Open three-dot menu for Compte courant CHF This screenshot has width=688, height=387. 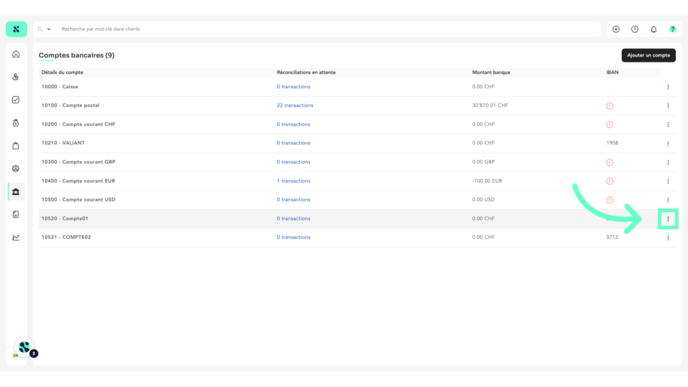[668, 125]
